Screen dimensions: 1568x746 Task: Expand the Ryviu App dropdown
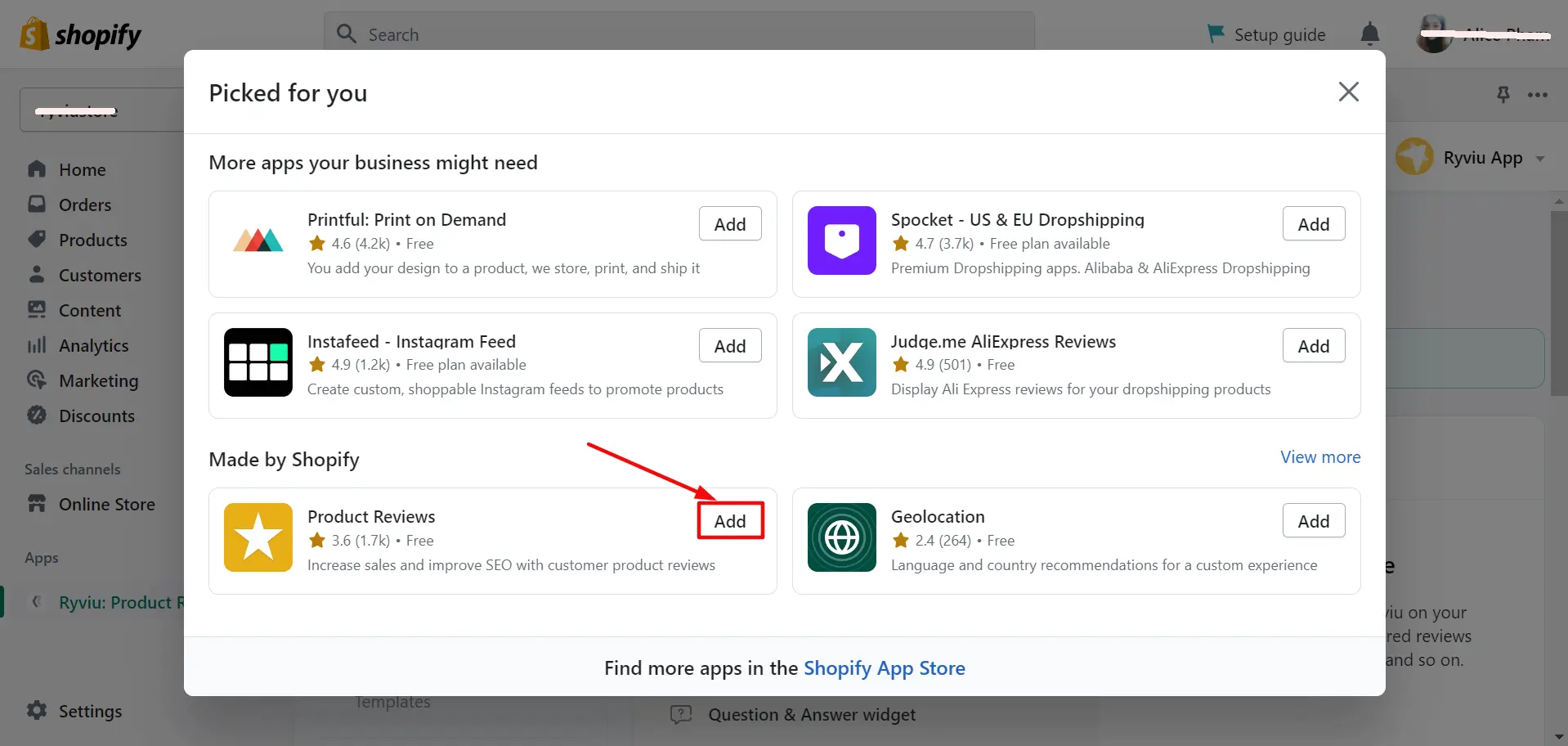pyautogui.click(x=1540, y=159)
